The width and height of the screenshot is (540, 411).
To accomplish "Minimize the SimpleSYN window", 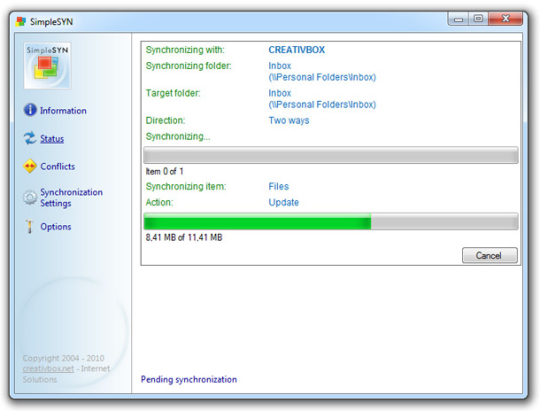I will pyautogui.click(x=458, y=19).
